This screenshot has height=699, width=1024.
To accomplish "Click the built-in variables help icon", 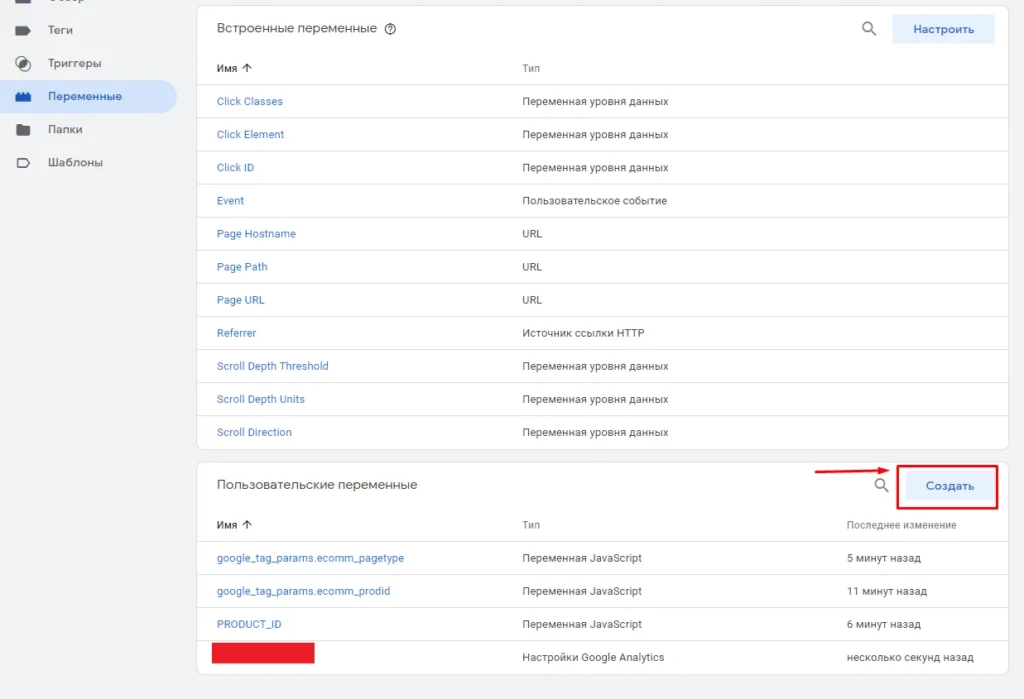I will [x=390, y=29].
